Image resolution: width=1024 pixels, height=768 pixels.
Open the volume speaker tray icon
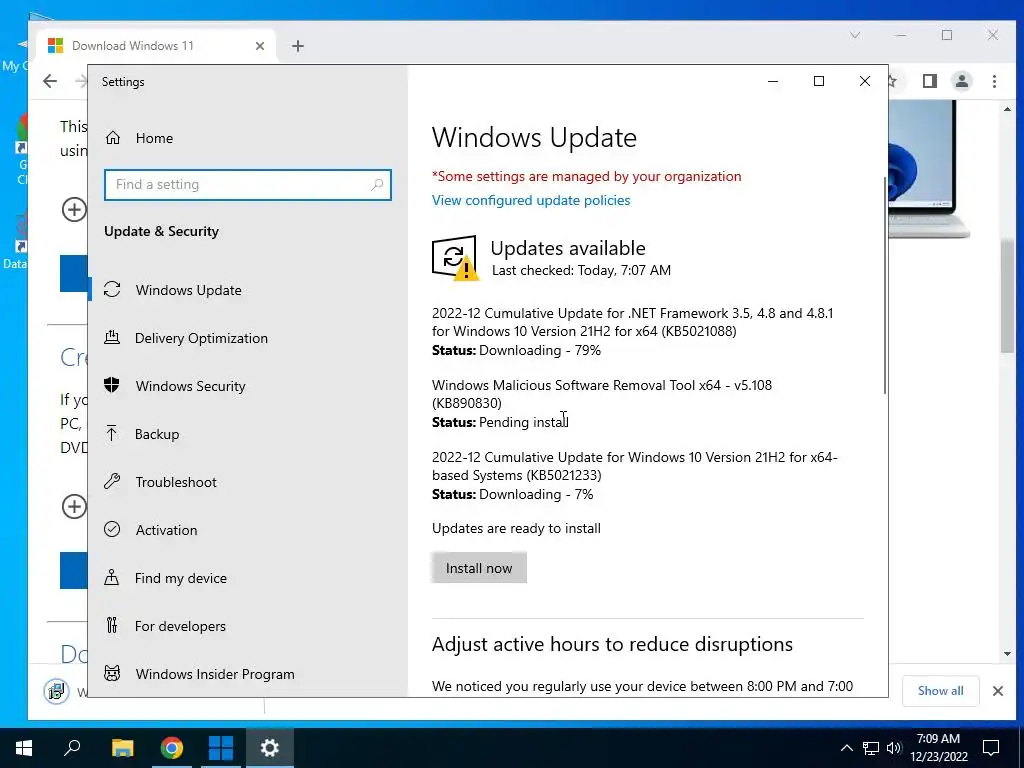point(894,748)
